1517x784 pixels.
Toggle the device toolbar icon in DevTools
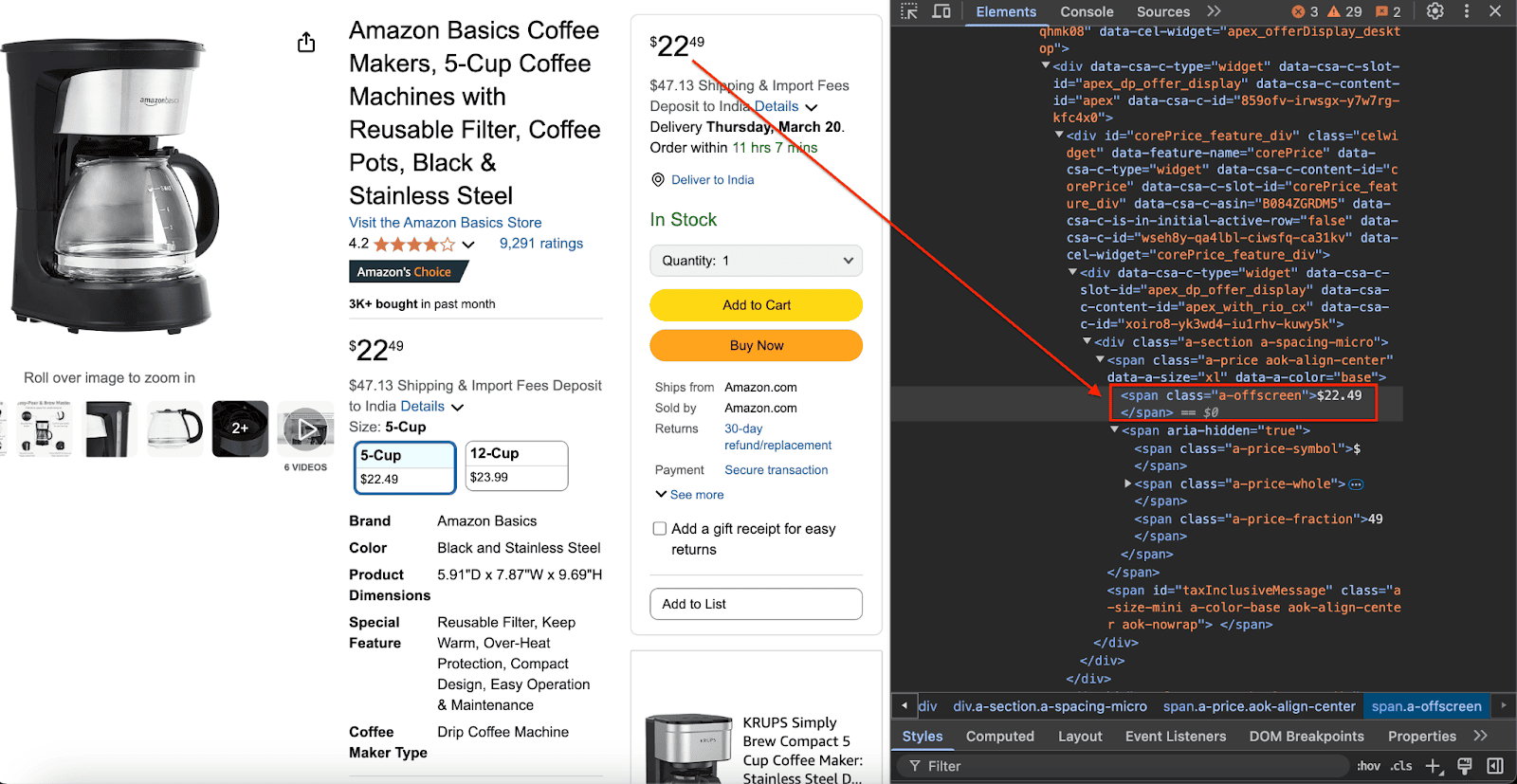click(941, 11)
